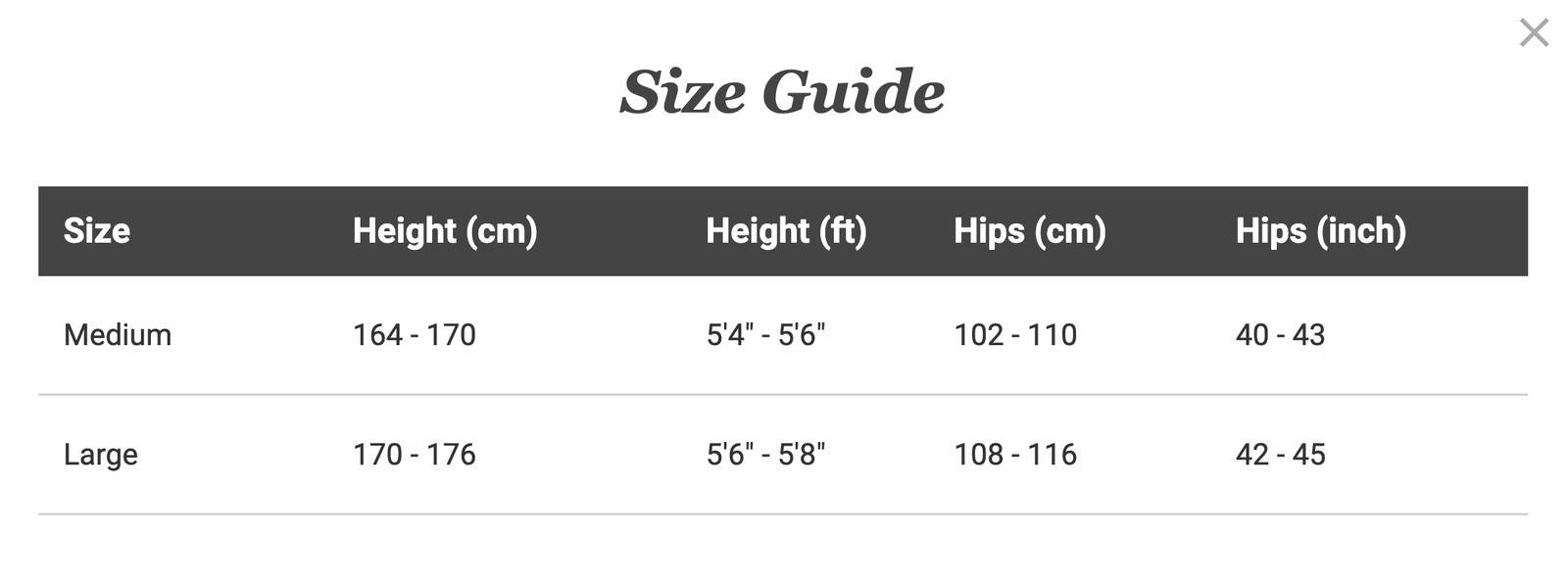The height and width of the screenshot is (585, 1568).
Task: Click Medium height value 164 - 170
Action: click(414, 335)
